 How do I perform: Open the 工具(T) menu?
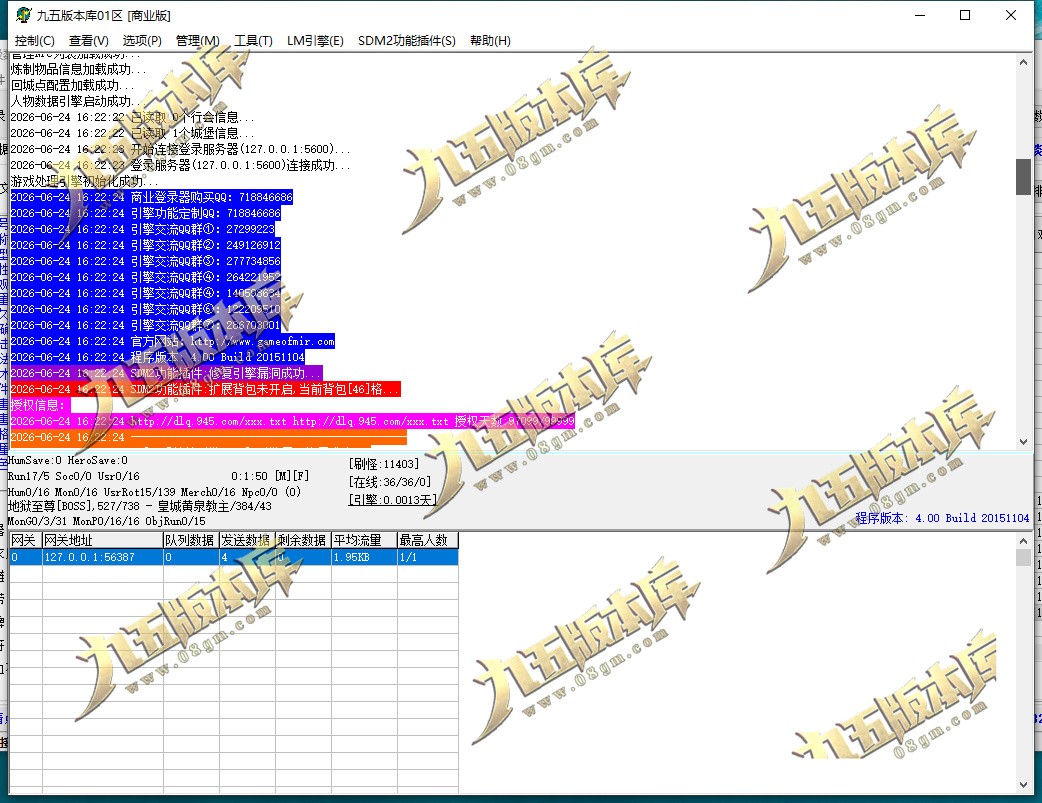[253, 41]
